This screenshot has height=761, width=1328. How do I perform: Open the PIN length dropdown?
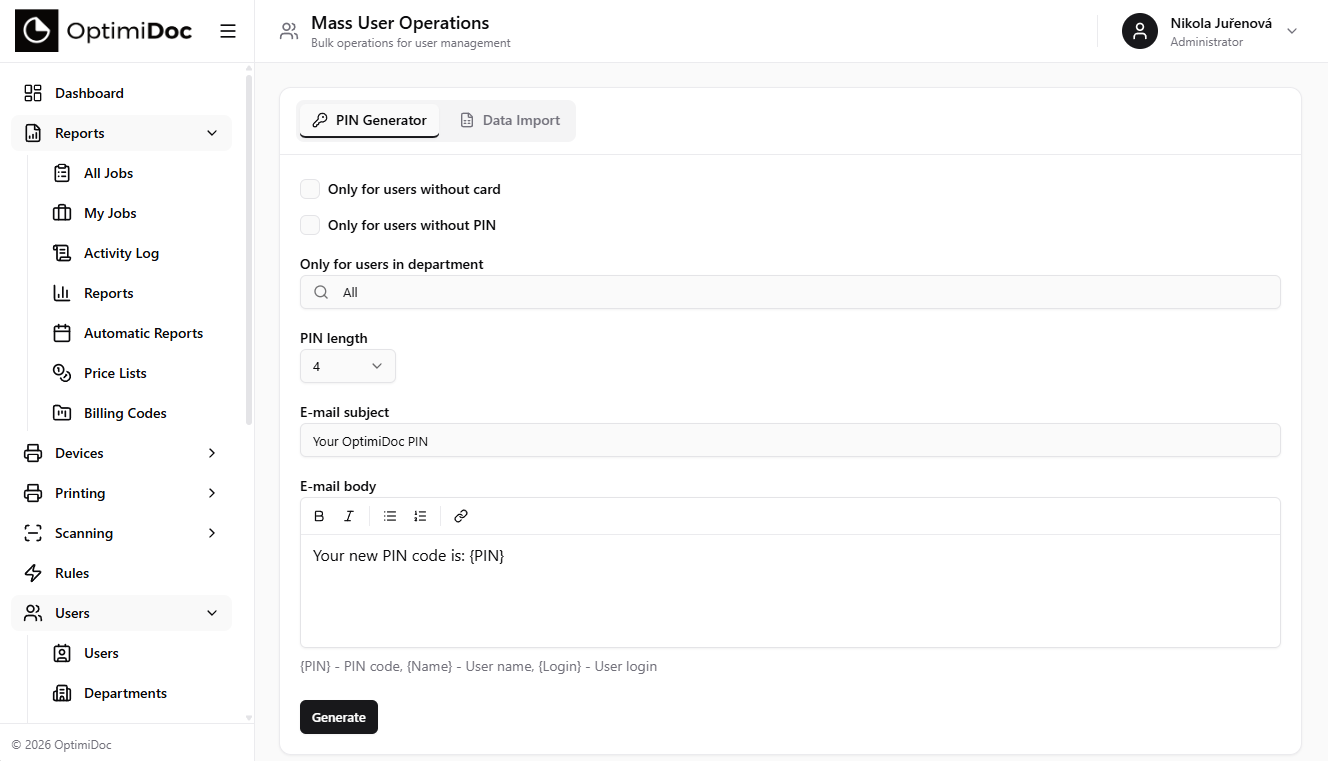(348, 366)
